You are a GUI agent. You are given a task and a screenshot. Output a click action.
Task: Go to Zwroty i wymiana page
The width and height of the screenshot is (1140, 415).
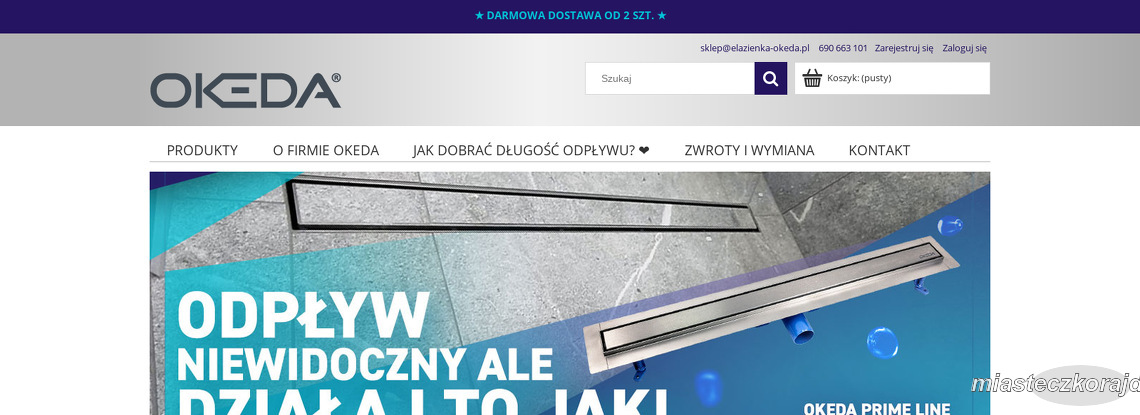pos(749,150)
